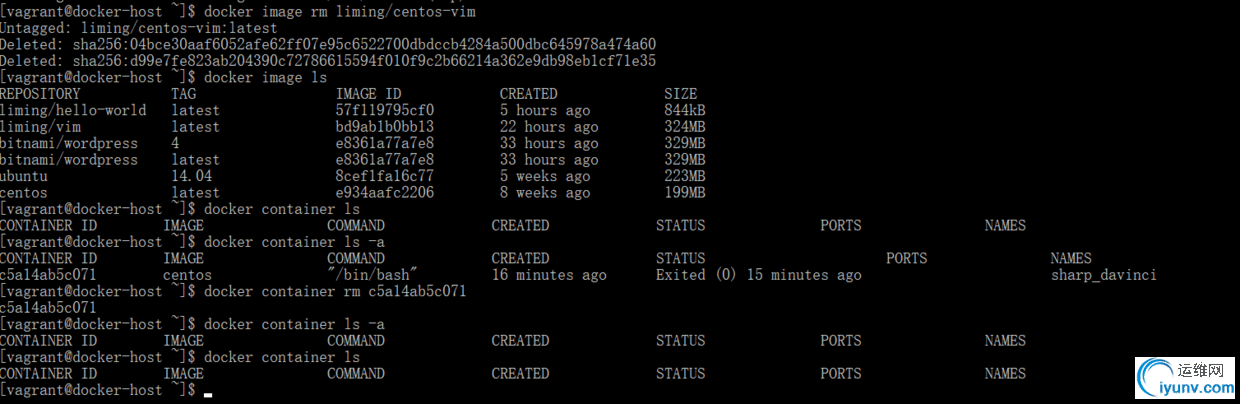Click the 'docker container rm c5a14ab5c071' command
The image size is (1240, 404).
335,291
